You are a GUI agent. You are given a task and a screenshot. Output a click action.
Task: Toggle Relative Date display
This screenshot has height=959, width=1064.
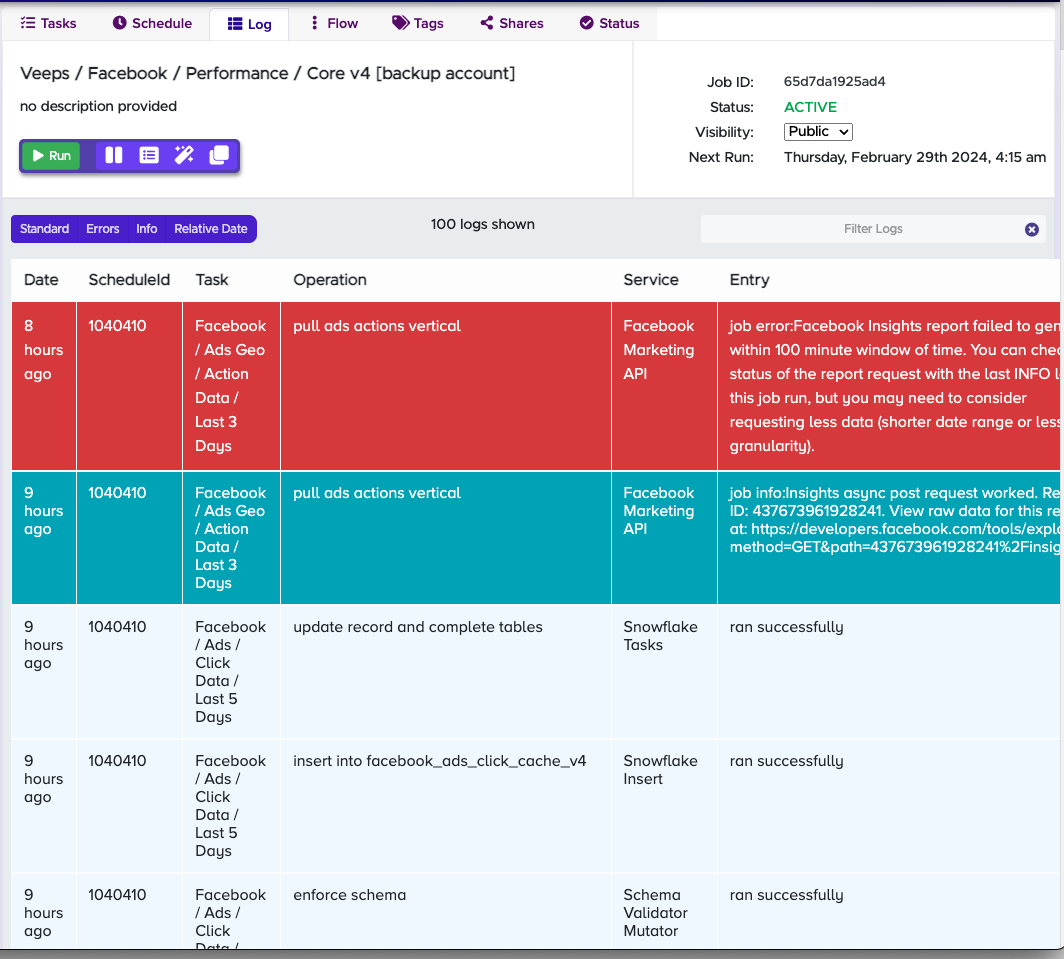(210, 229)
